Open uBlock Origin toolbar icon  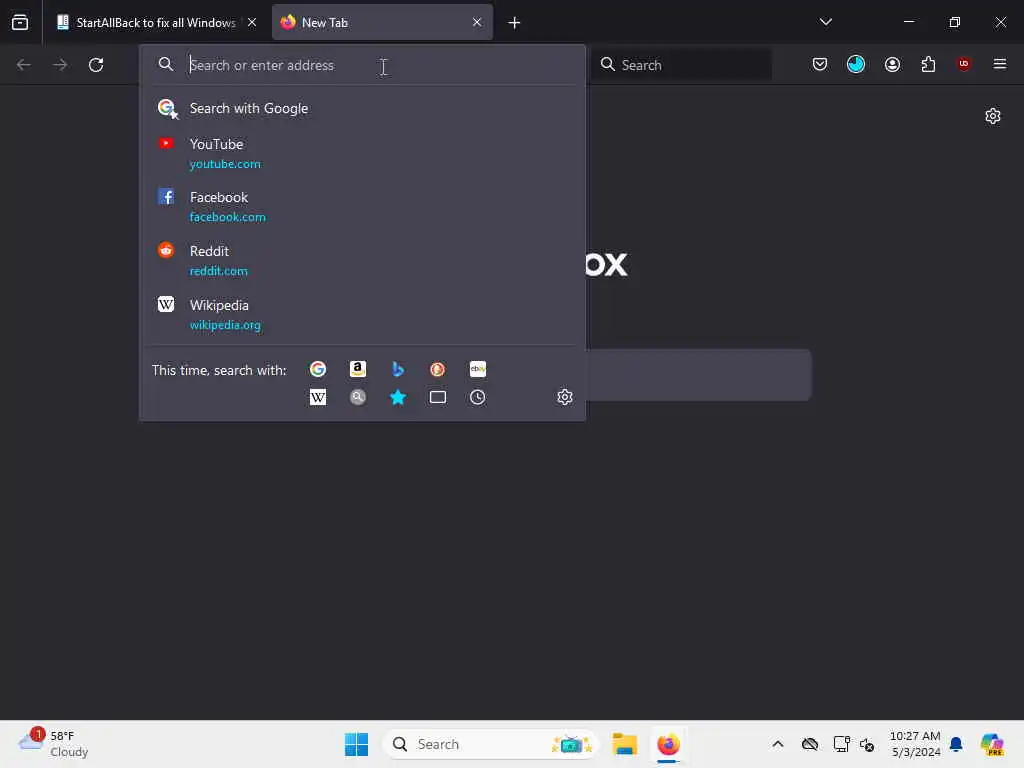click(963, 64)
